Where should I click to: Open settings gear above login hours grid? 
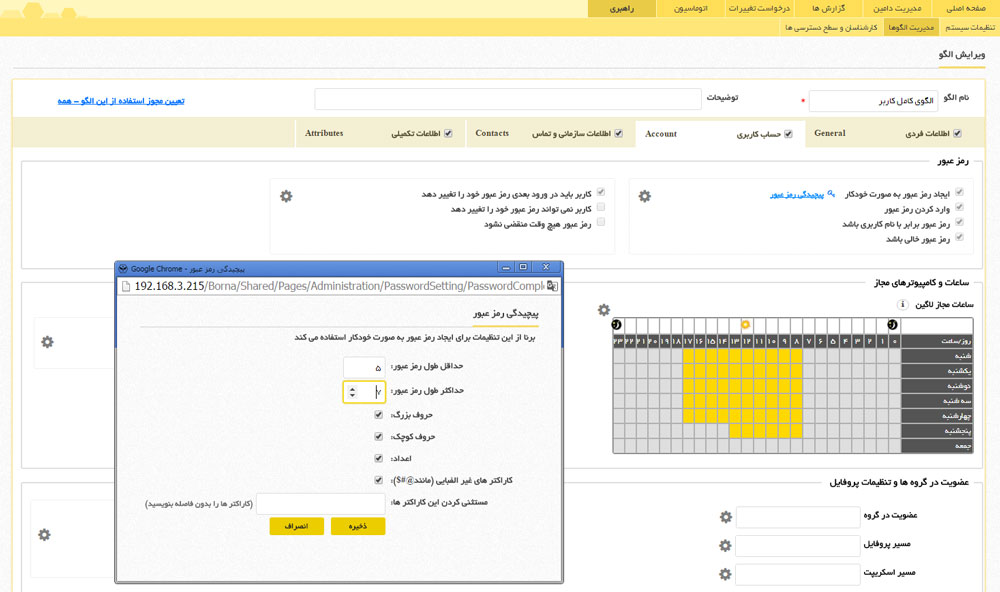pos(604,310)
